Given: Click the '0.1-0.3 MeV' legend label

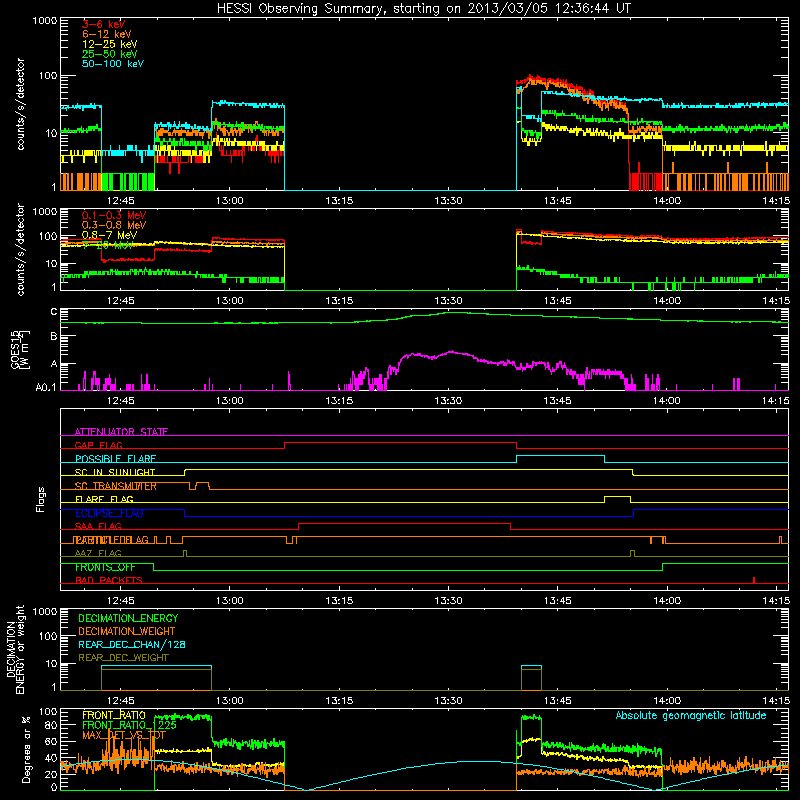Looking at the screenshot, I should pyautogui.click(x=114, y=215).
